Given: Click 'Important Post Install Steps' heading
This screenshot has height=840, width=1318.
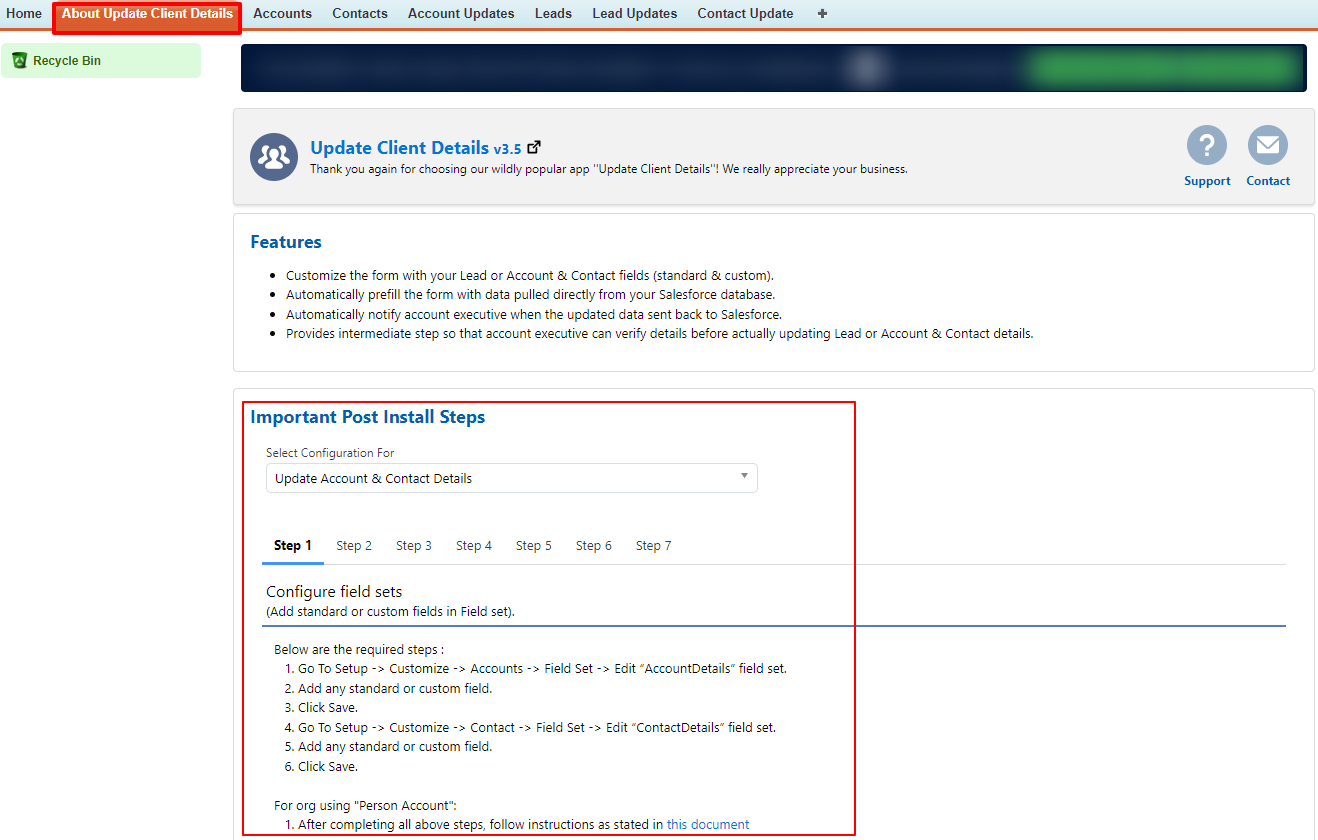Looking at the screenshot, I should pos(368,417).
